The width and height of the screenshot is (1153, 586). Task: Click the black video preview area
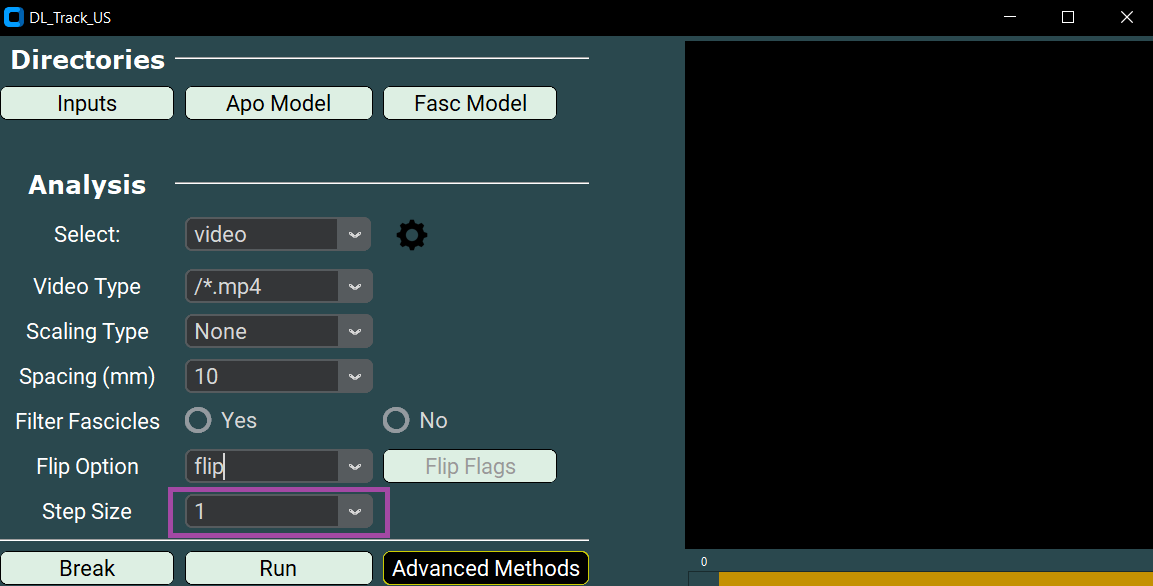(918, 295)
